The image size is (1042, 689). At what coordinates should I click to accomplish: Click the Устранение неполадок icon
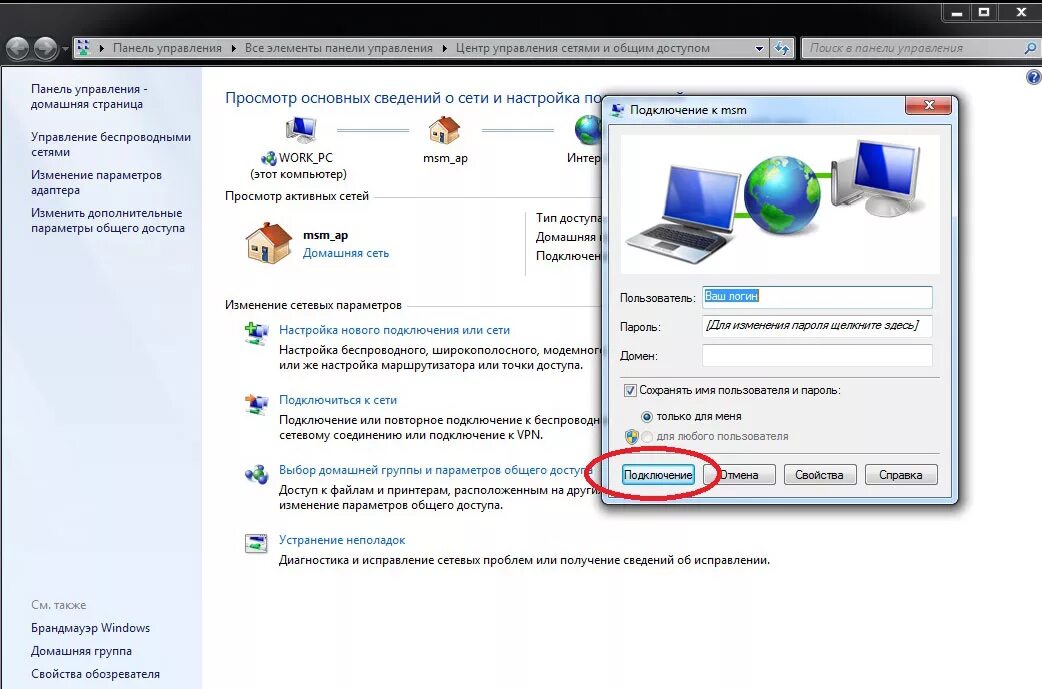(257, 543)
